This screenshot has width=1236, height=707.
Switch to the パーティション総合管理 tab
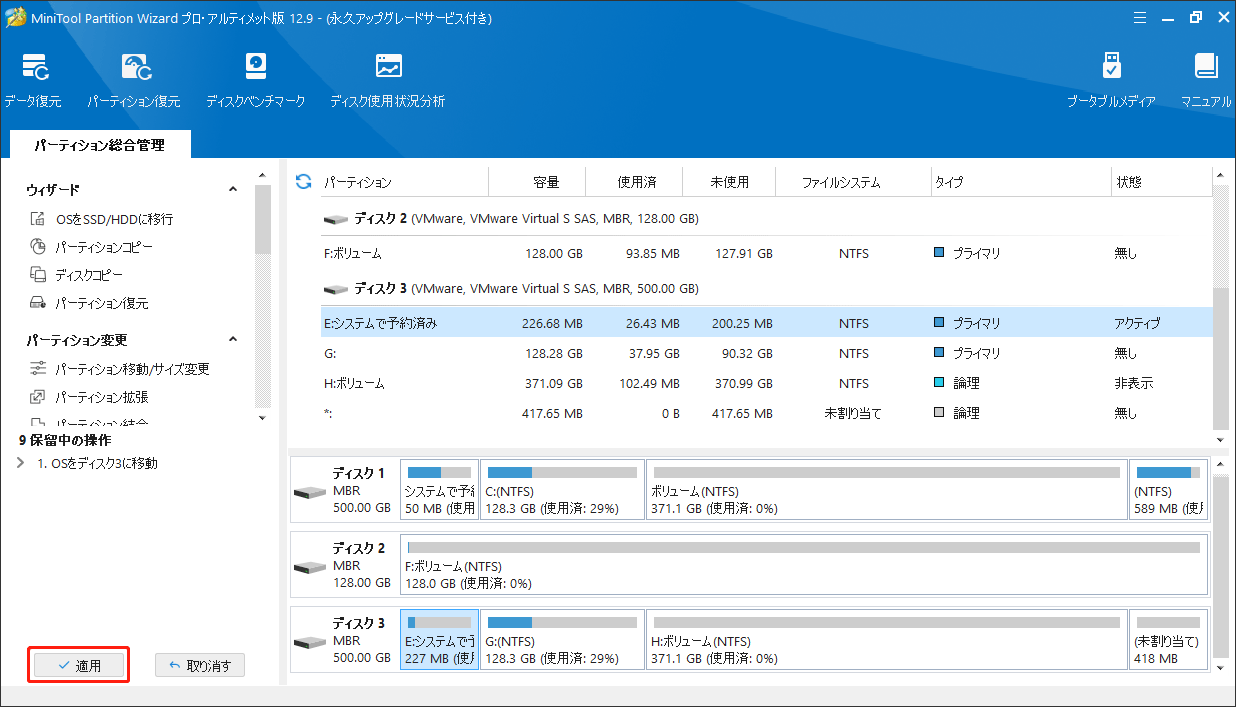pyautogui.click(x=99, y=145)
